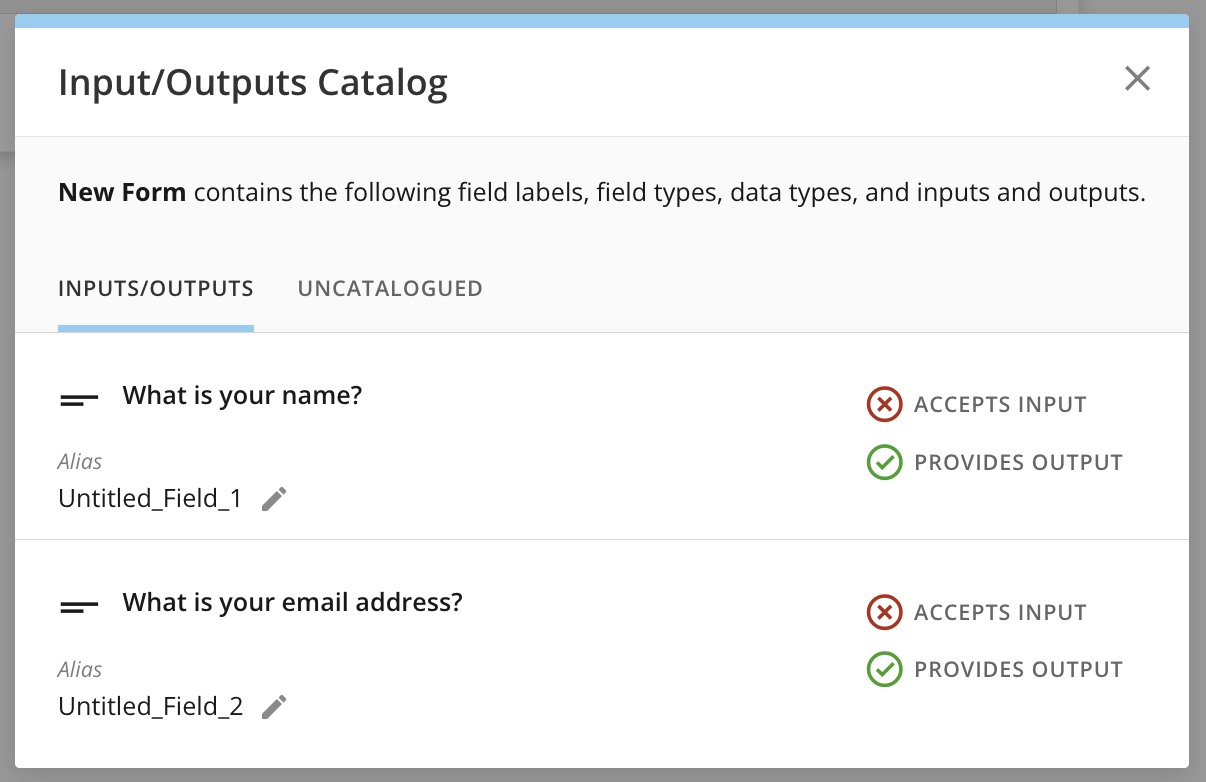The width and height of the screenshot is (1206, 782).
Task: Switch to the INPUTS/OUTPUTS tab
Action: pos(156,289)
